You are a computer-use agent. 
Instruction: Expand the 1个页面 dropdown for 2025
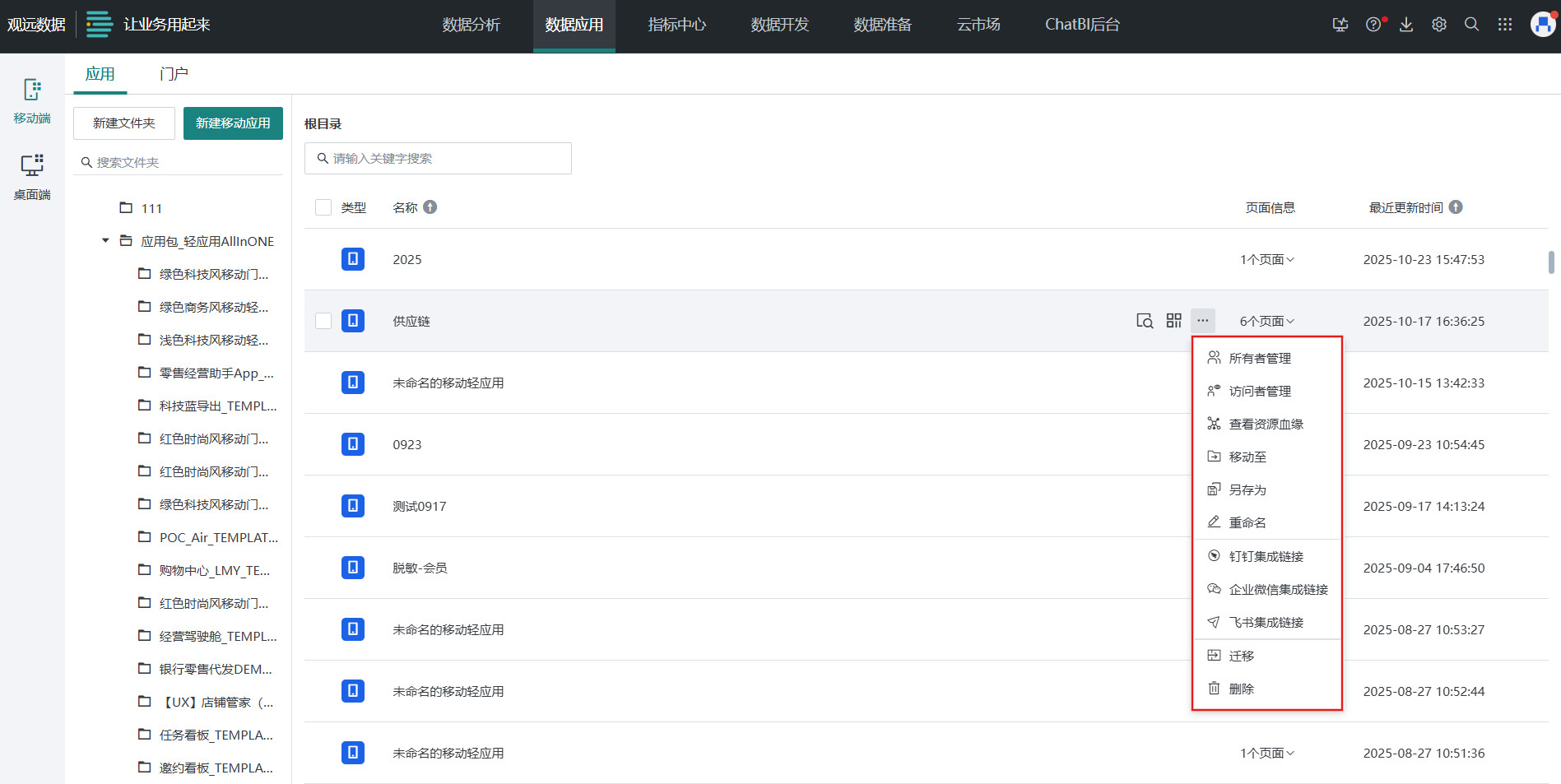(x=1266, y=258)
